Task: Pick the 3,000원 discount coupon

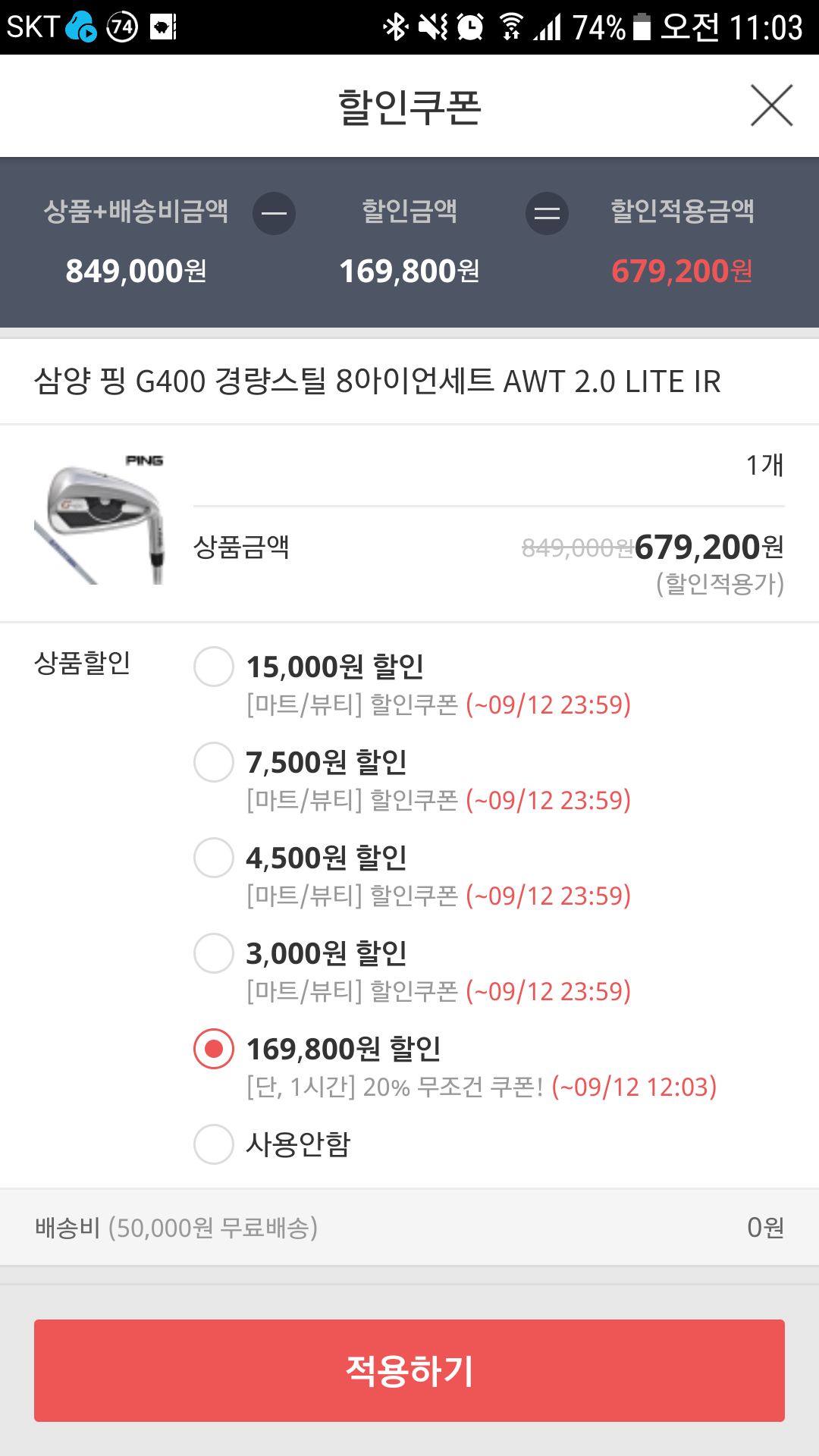Action: pos(214,953)
